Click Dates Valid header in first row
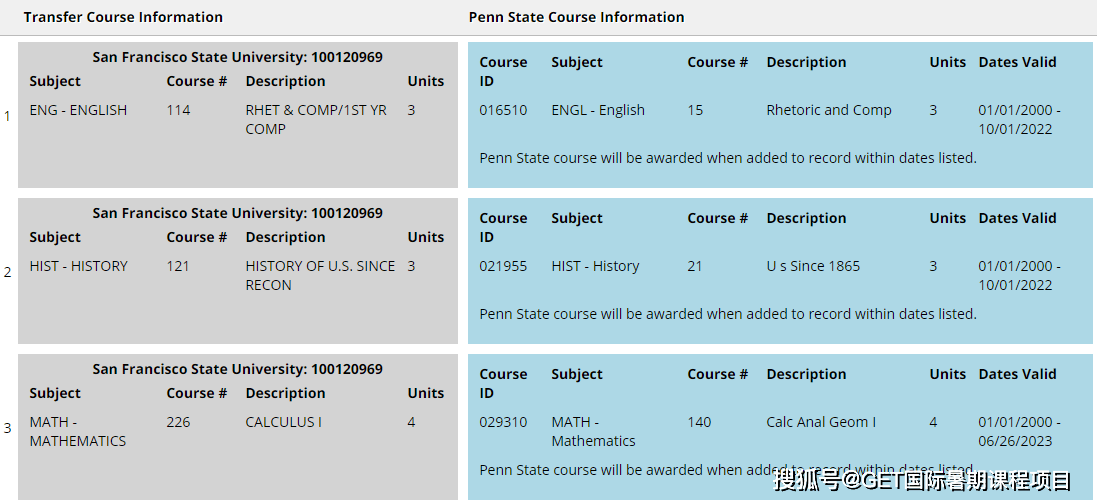The width and height of the screenshot is (1097, 504). 1018,62
